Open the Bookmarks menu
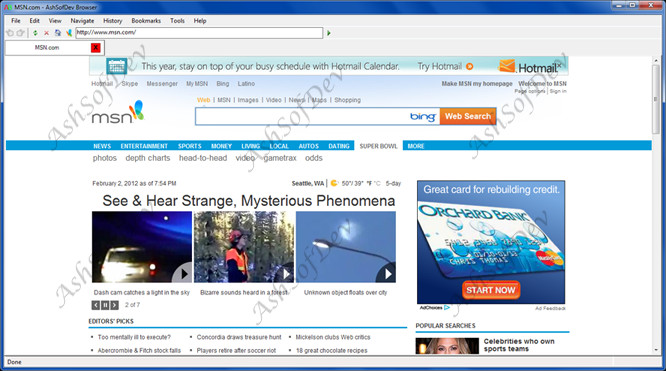 pos(146,20)
